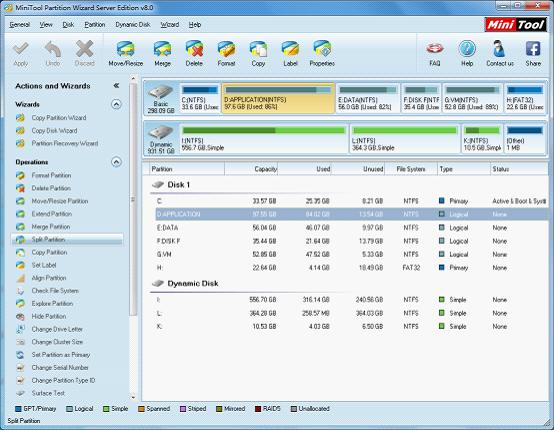Start the Partition Recovery Wizard
The image size is (554, 430).
pyautogui.click(x=65, y=143)
